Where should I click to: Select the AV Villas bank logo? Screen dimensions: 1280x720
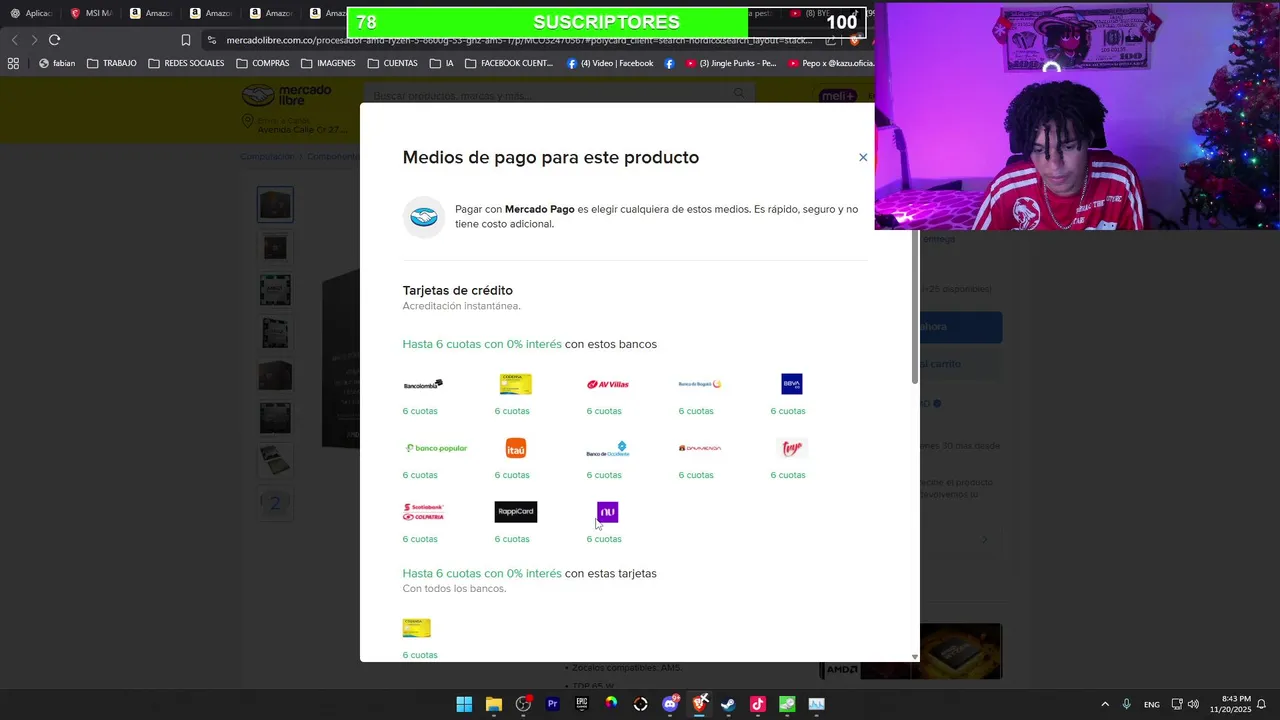(608, 384)
